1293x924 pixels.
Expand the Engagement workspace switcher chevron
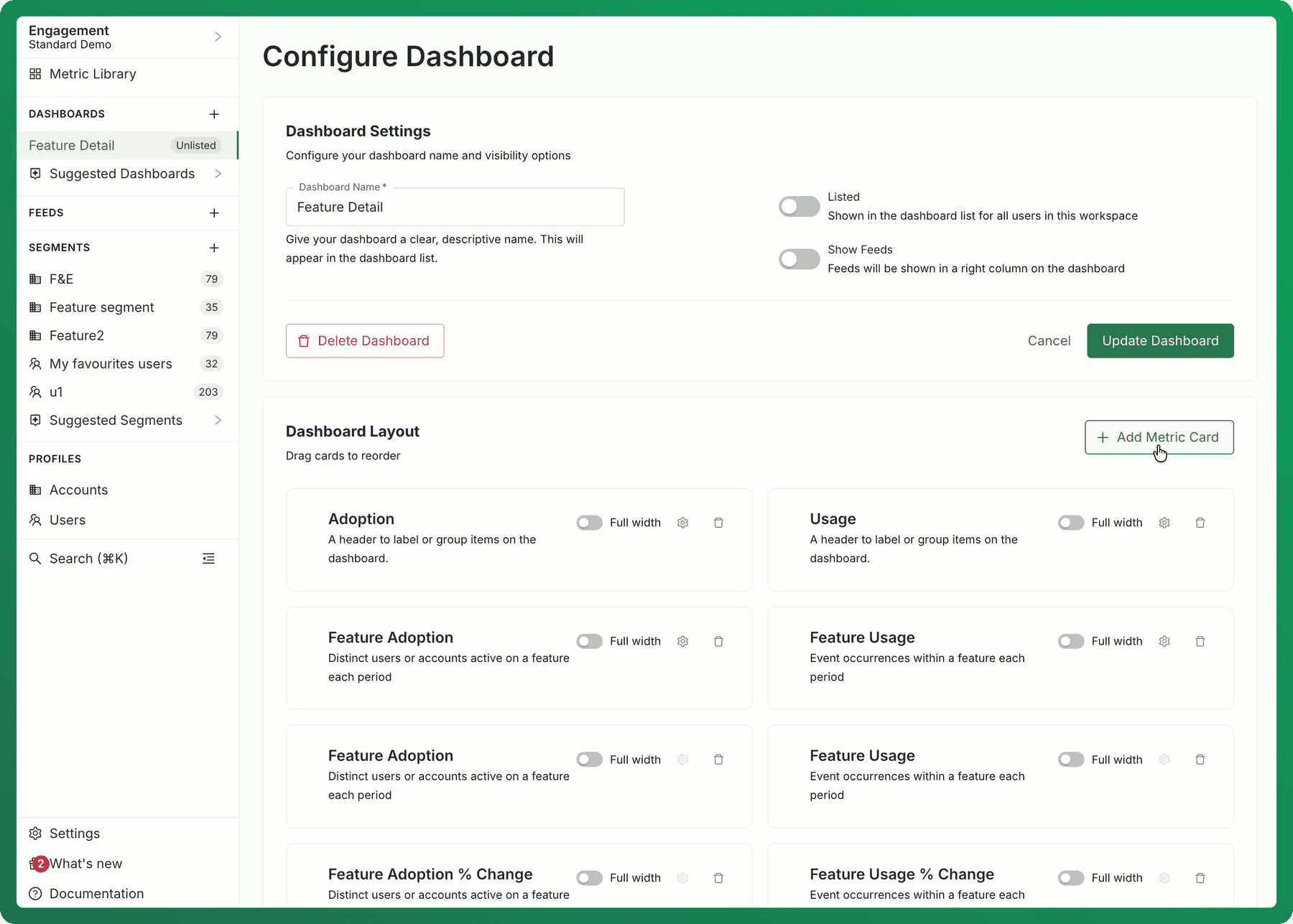tap(218, 37)
